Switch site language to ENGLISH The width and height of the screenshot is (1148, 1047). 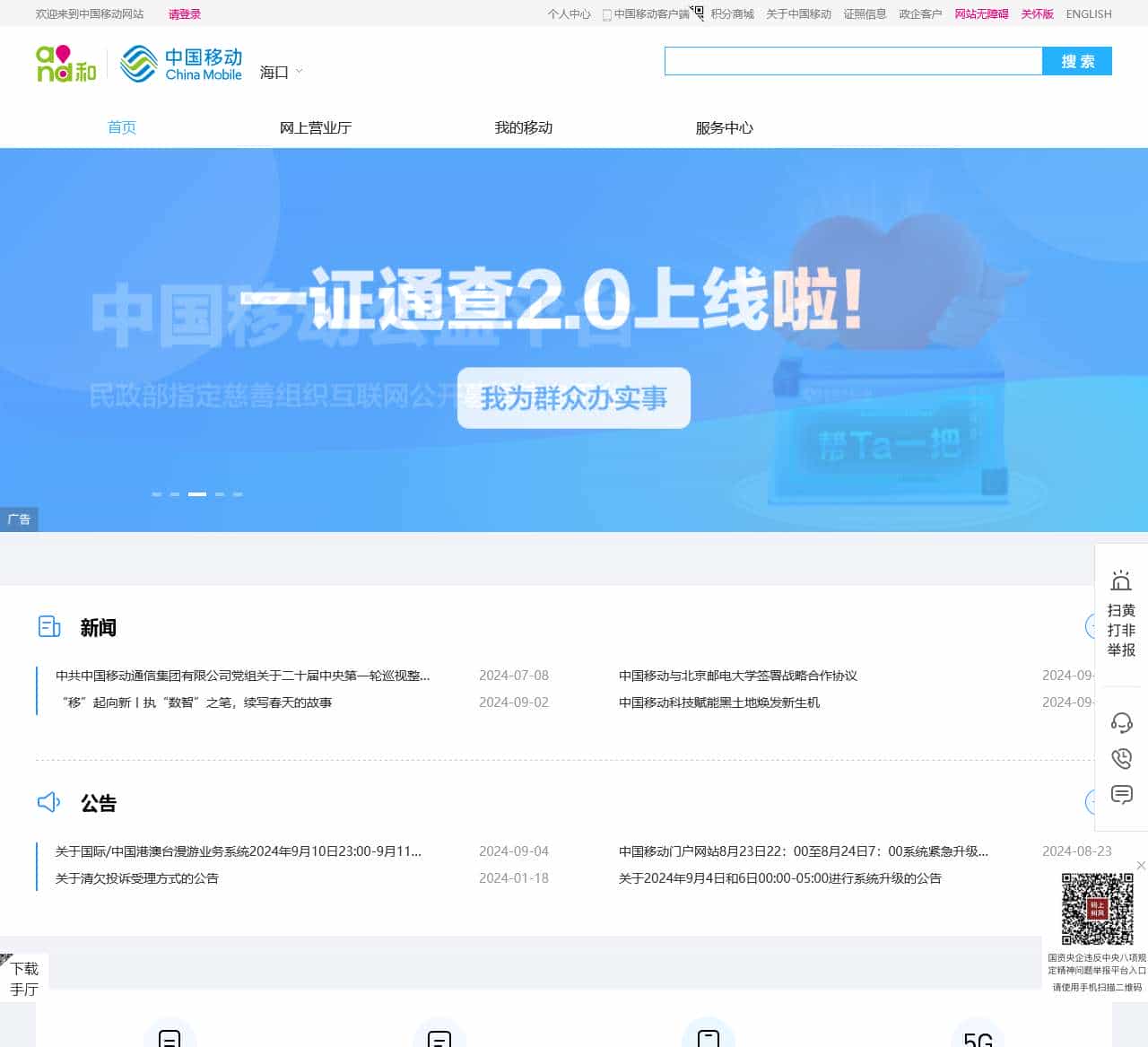tap(1089, 14)
